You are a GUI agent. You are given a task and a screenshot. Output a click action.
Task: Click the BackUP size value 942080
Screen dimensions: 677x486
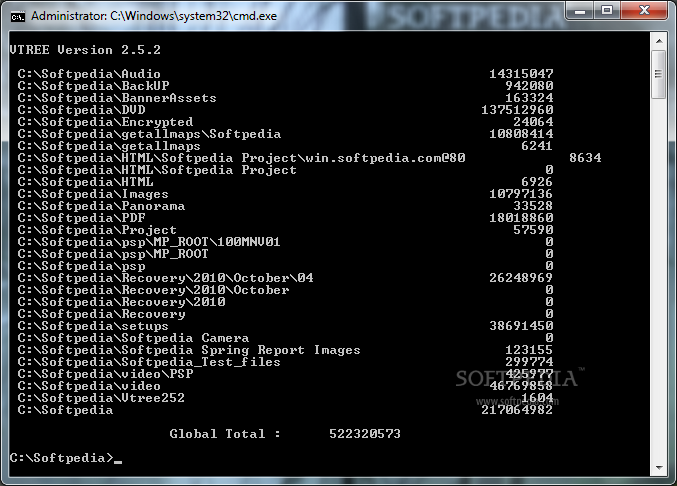tap(529, 86)
